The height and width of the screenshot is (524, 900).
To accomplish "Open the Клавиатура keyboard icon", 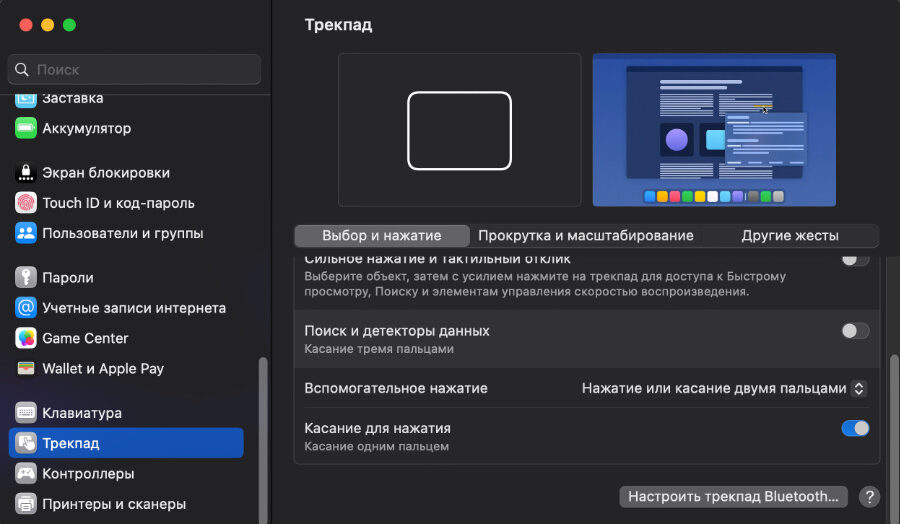I will click(x=25, y=413).
